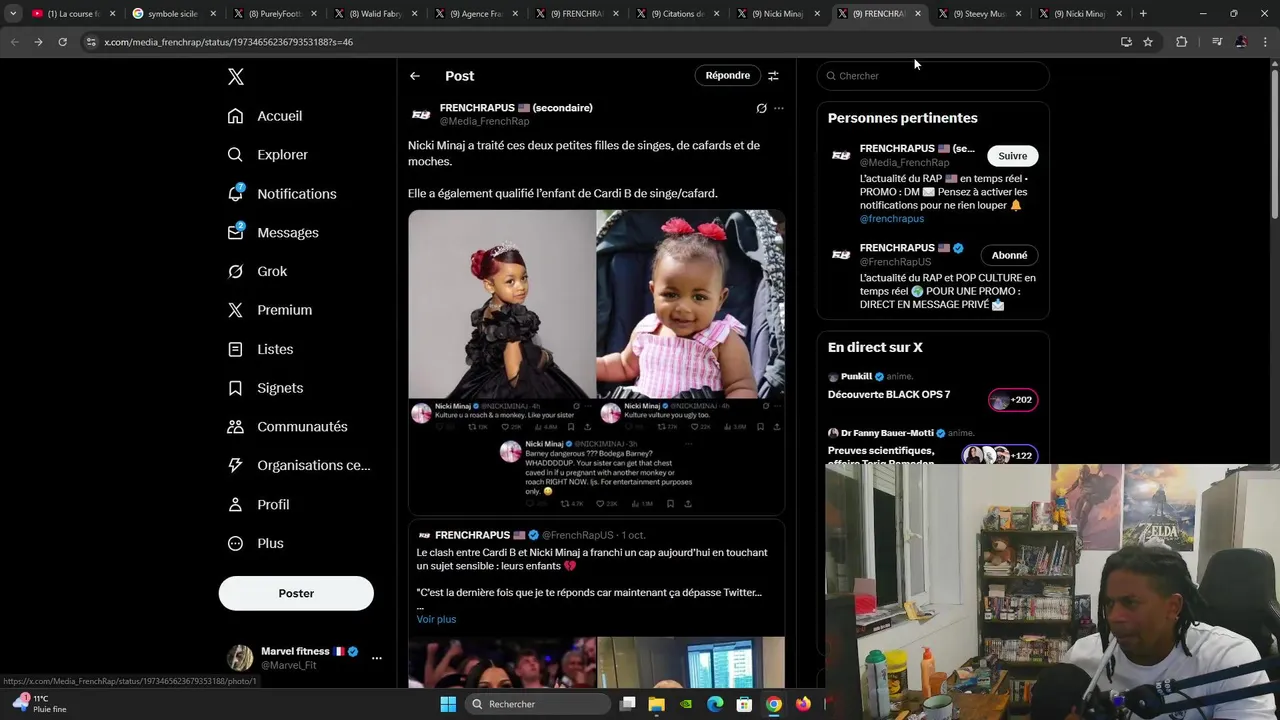Click the X logo in the sidebar
Image resolution: width=1280 pixels, height=720 pixels.
(235, 77)
